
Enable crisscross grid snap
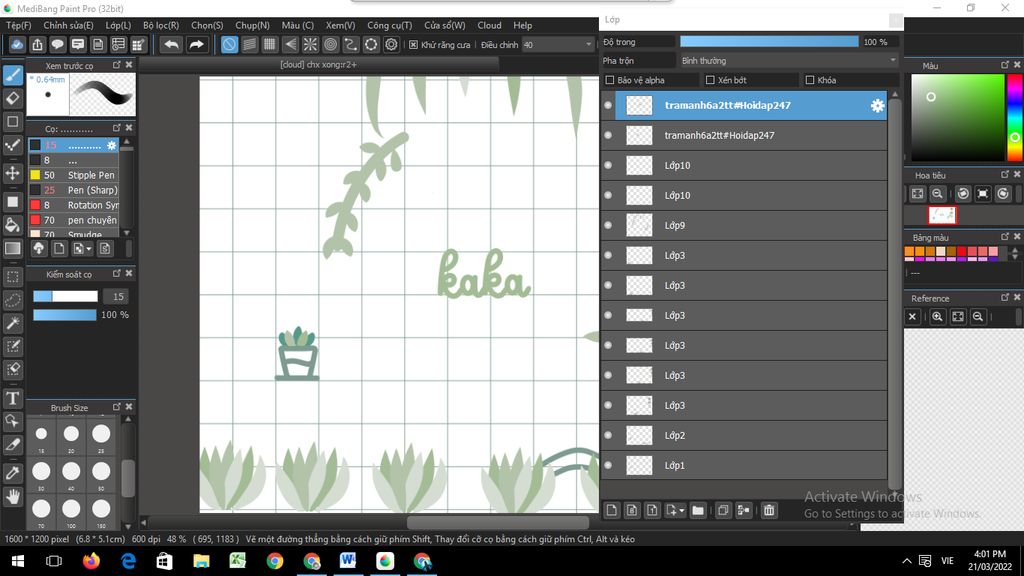(x=270, y=44)
